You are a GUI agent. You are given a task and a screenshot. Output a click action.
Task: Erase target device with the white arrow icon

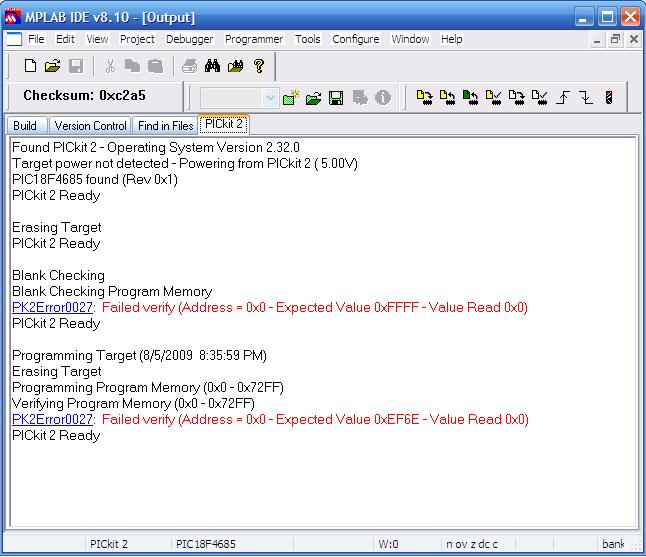[x=517, y=98]
